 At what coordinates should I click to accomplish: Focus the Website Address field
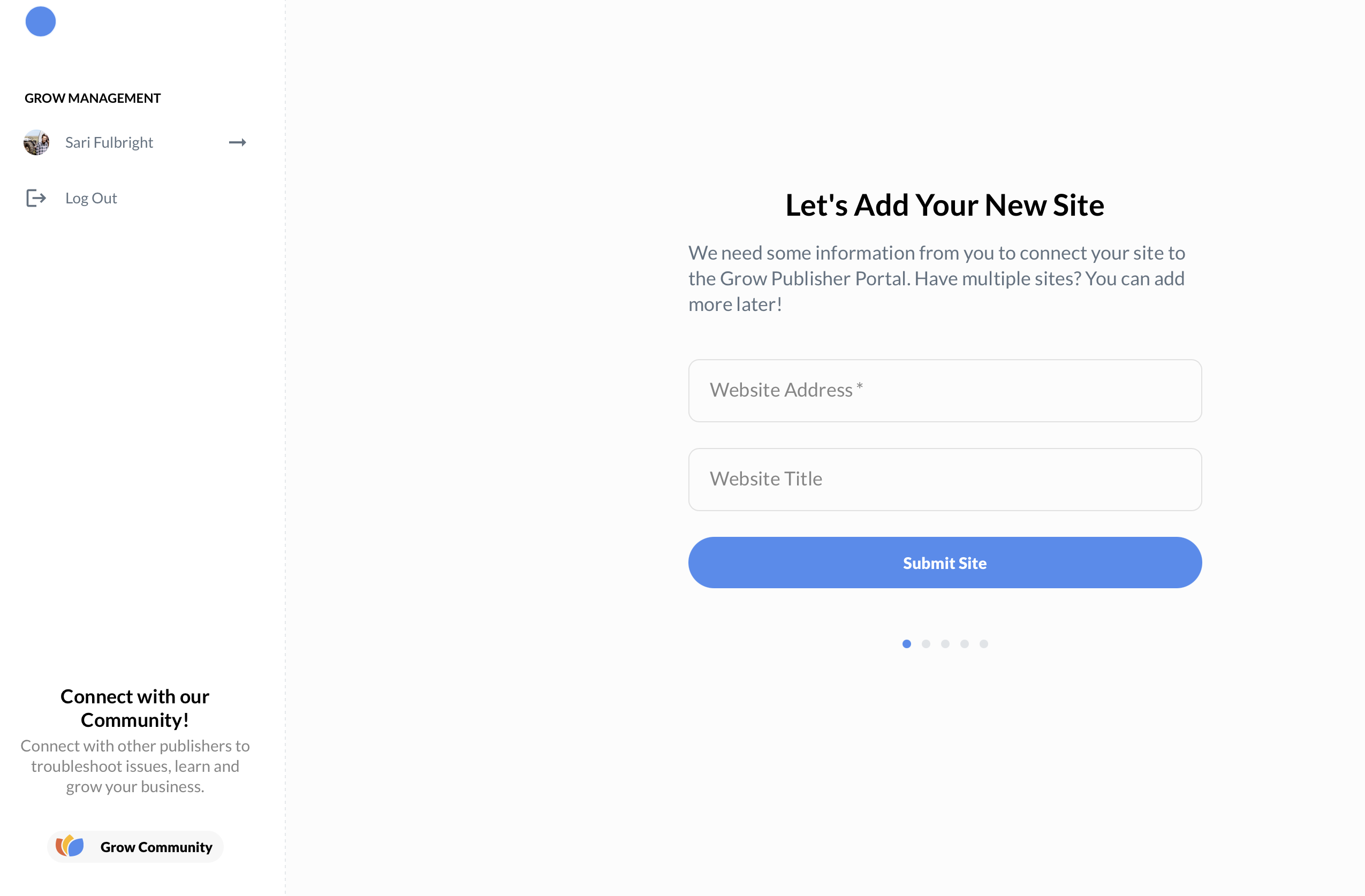(945, 391)
